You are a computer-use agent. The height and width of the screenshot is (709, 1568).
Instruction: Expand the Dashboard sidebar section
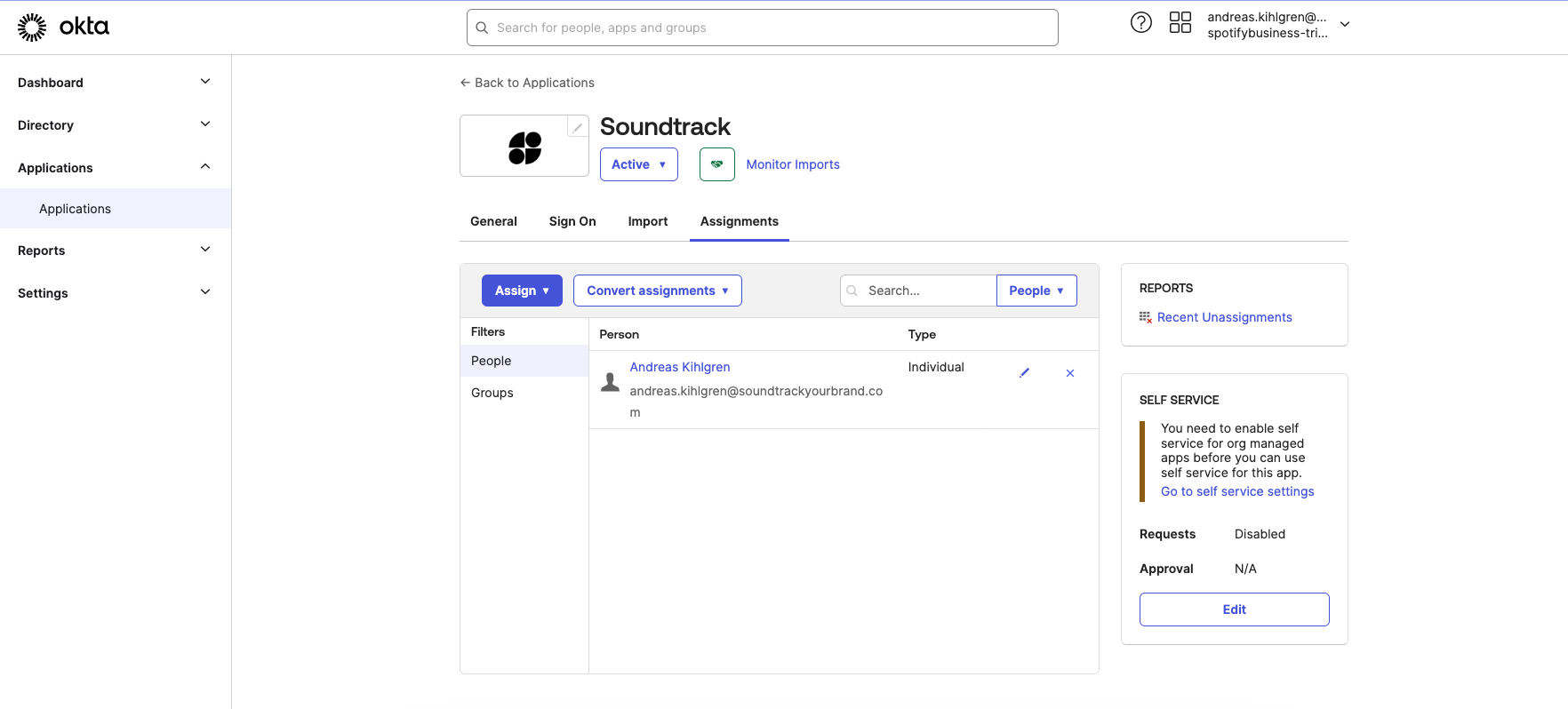(116, 82)
